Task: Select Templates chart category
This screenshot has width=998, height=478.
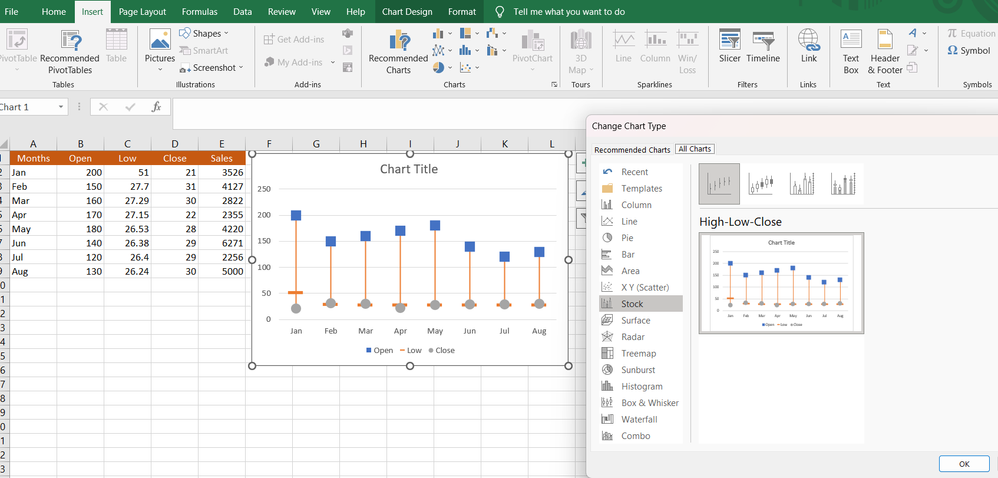Action: pos(641,188)
